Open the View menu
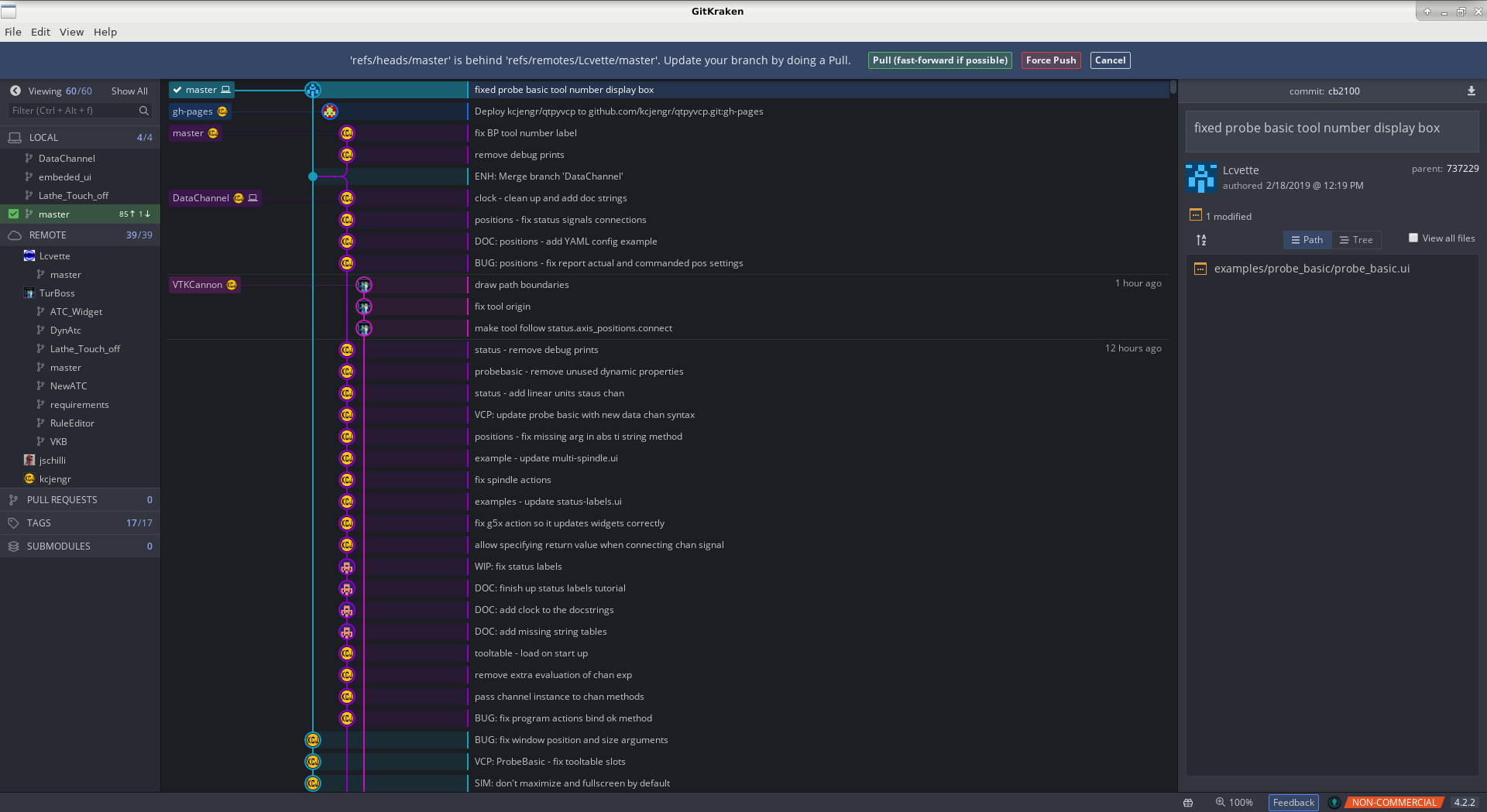 tap(71, 32)
